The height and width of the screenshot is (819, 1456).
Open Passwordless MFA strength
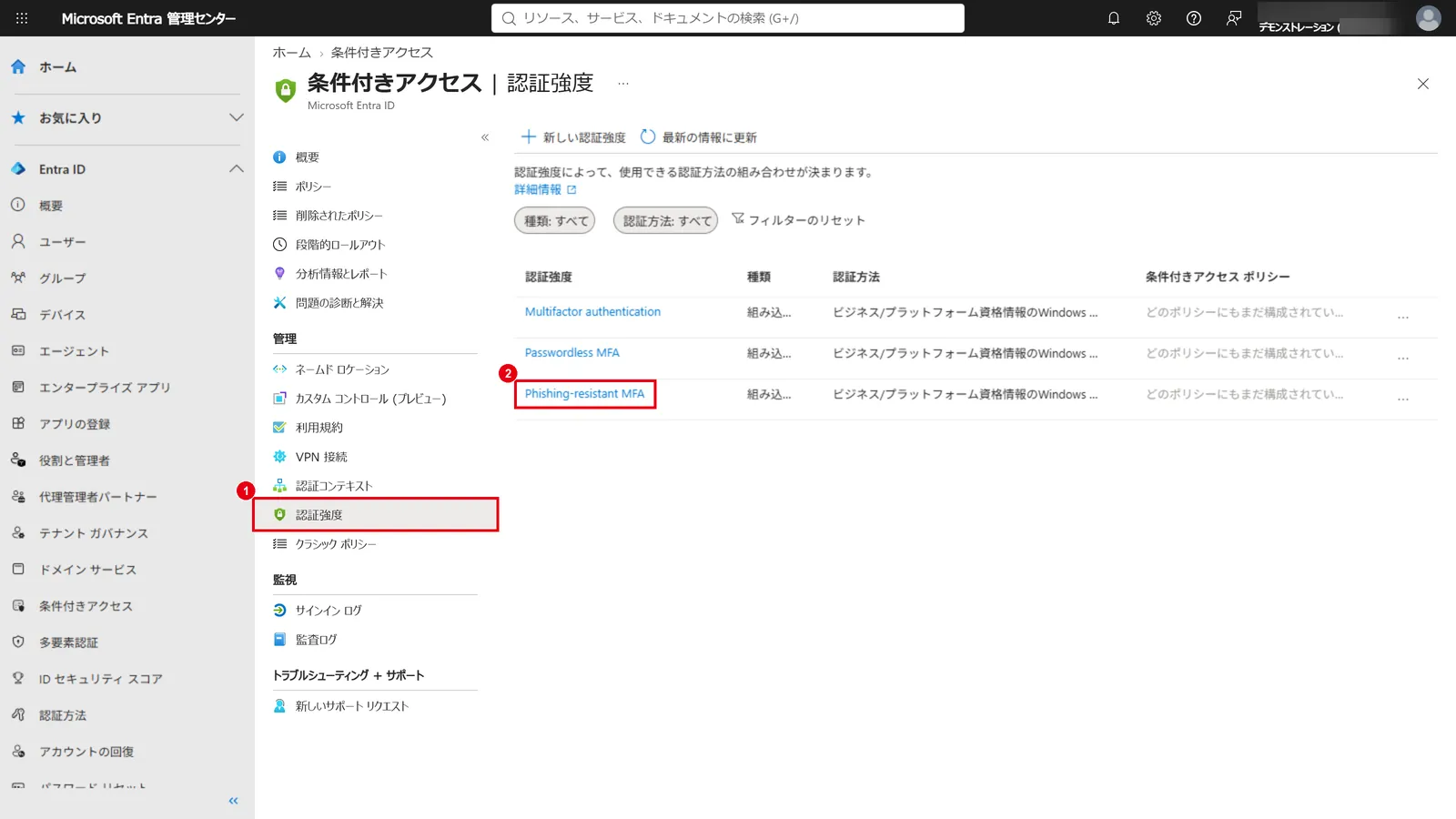tap(571, 352)
